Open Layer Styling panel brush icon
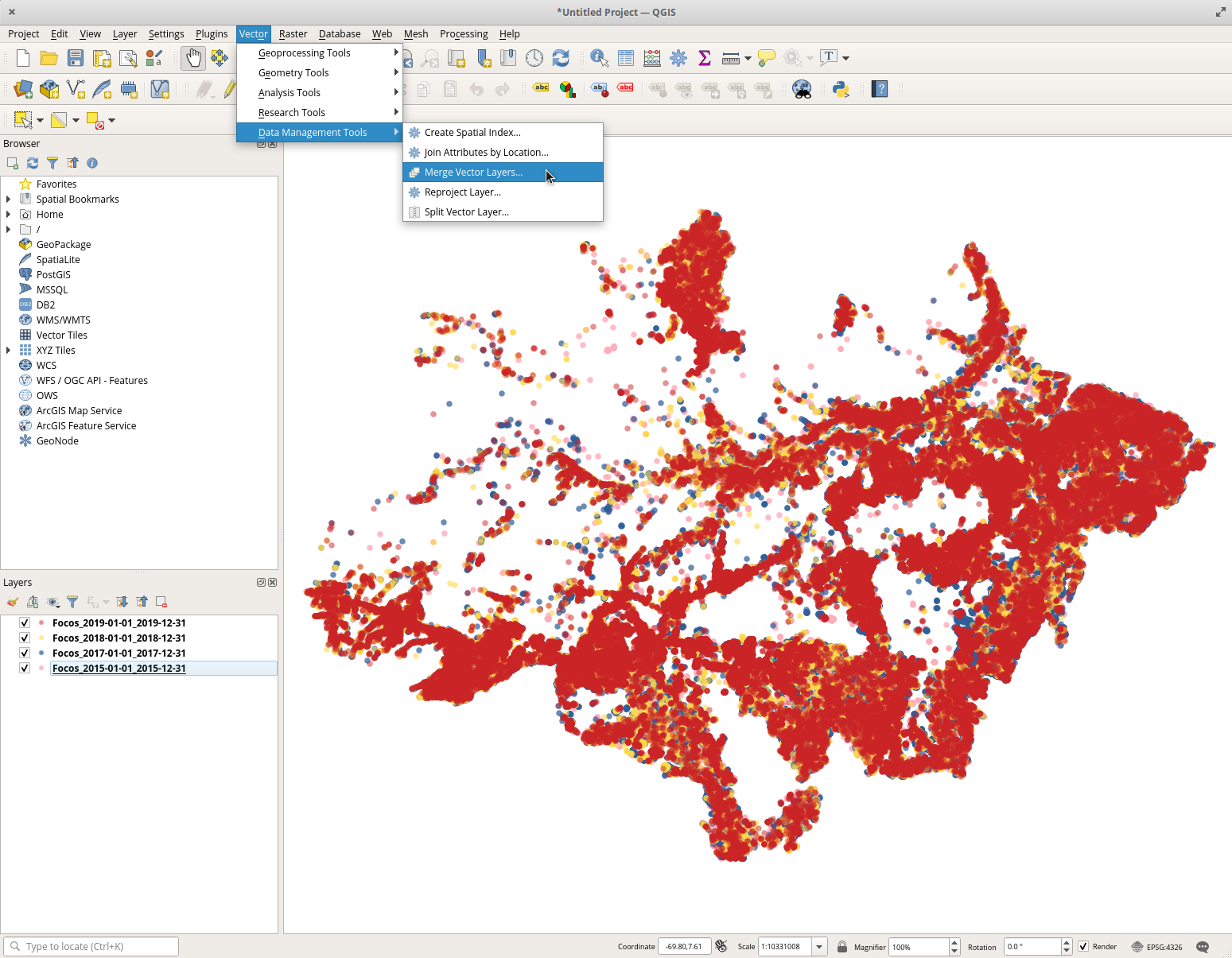Viewport: 1232px width, 958px height. pyautogui.click(x=13, y=602)
